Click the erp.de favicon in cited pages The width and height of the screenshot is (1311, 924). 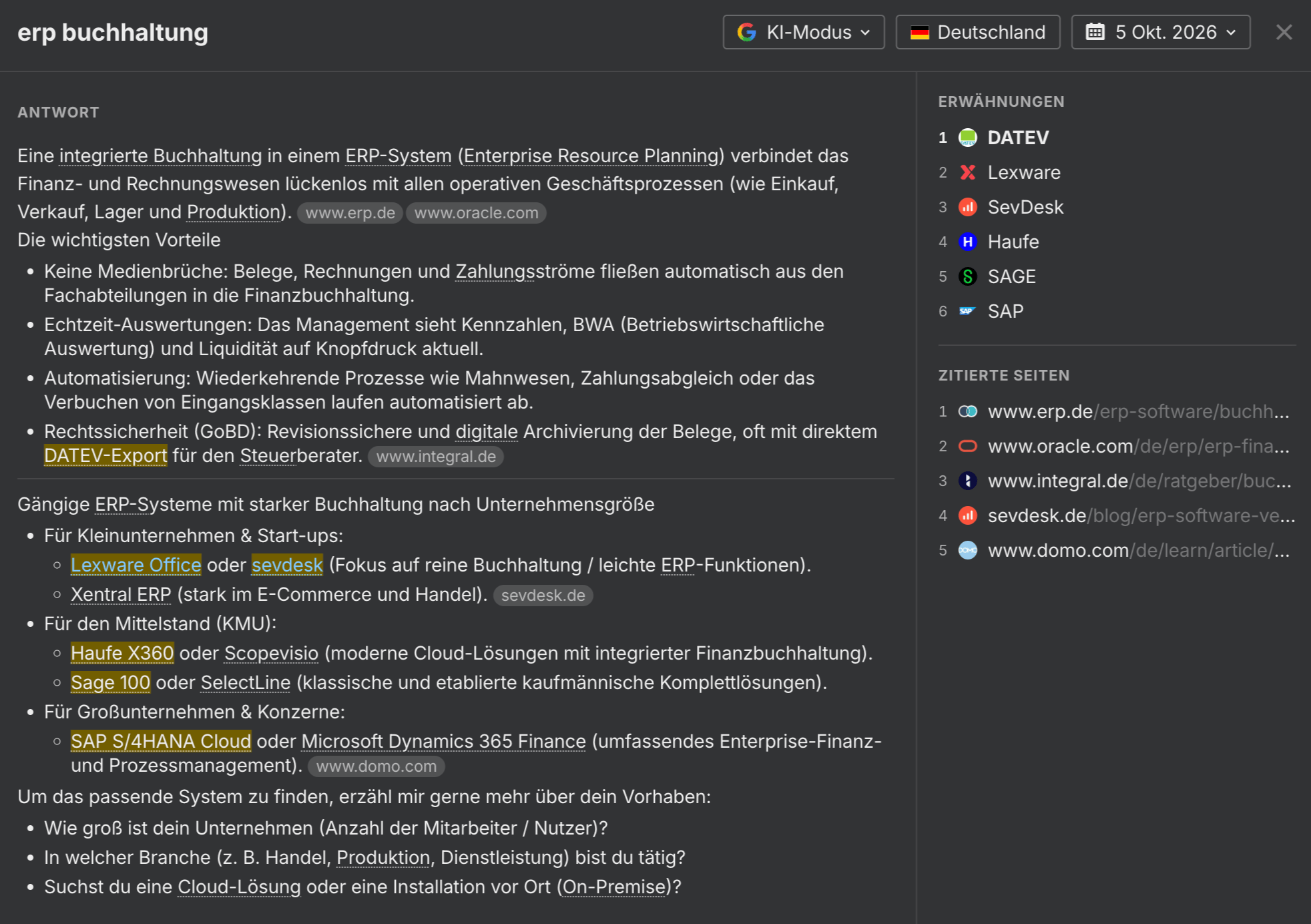click(967, 411)
